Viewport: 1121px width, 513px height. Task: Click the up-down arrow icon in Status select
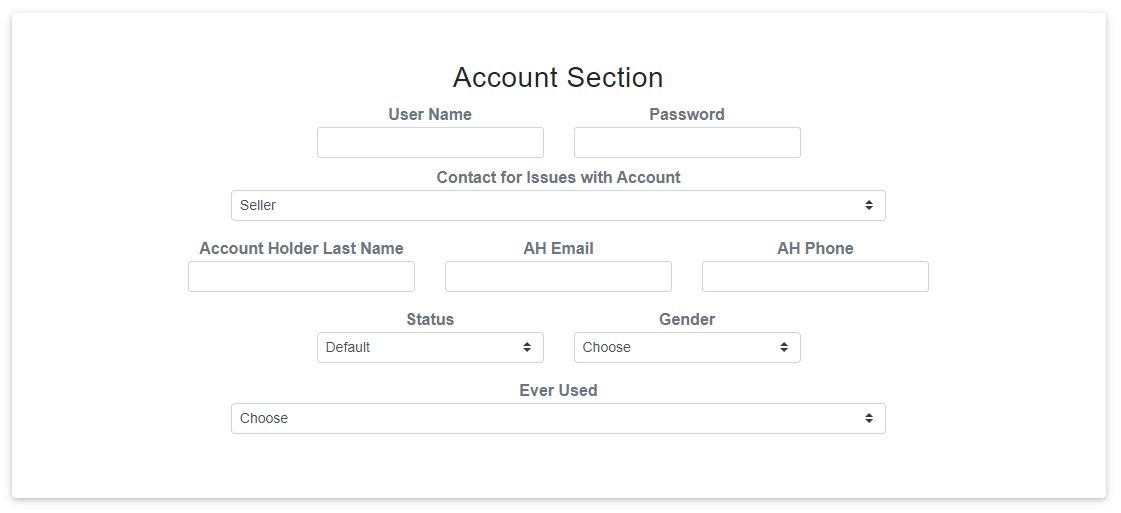pos(527,347)
